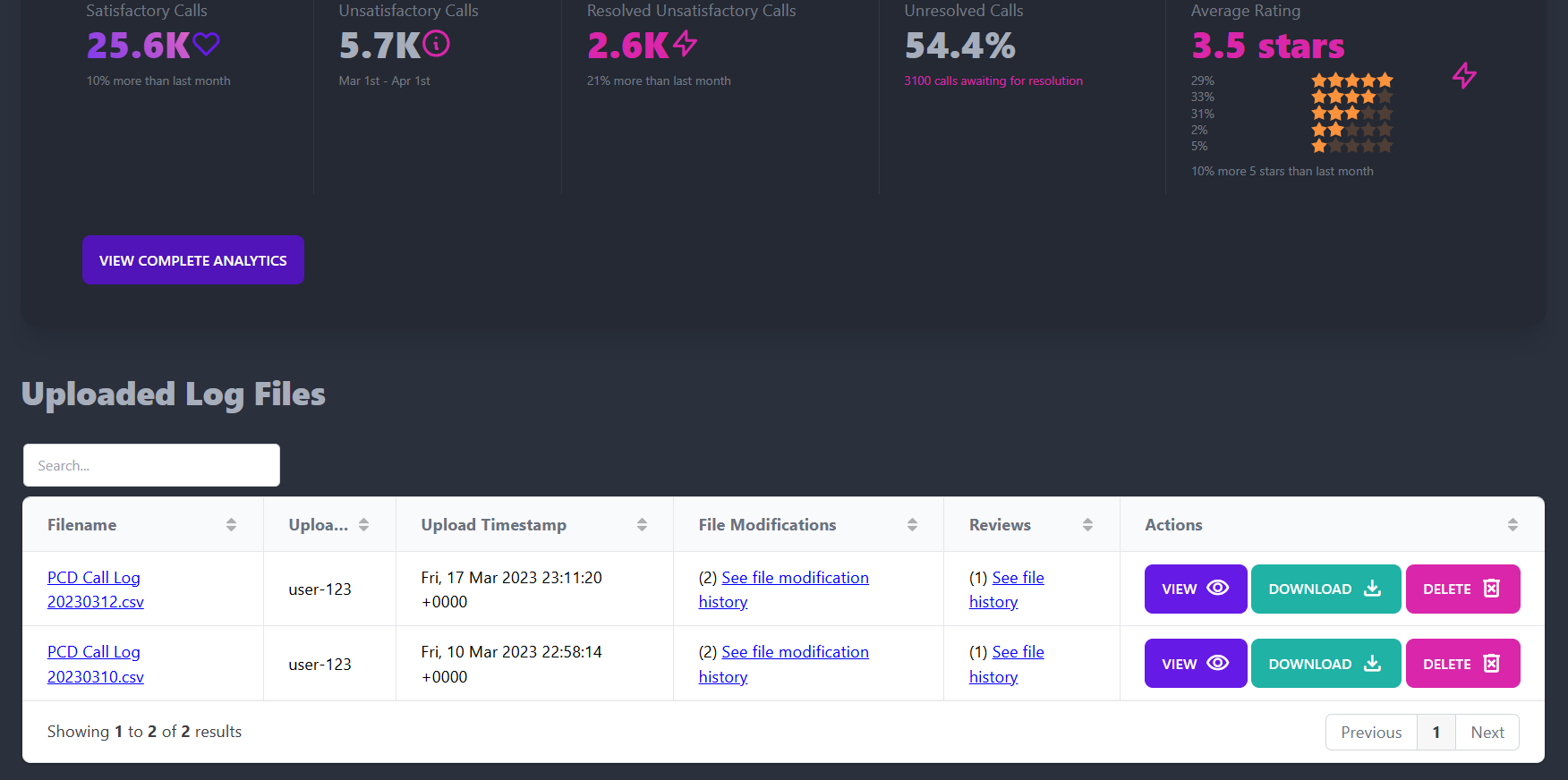Sort the Reviews column

point(1087,525)
